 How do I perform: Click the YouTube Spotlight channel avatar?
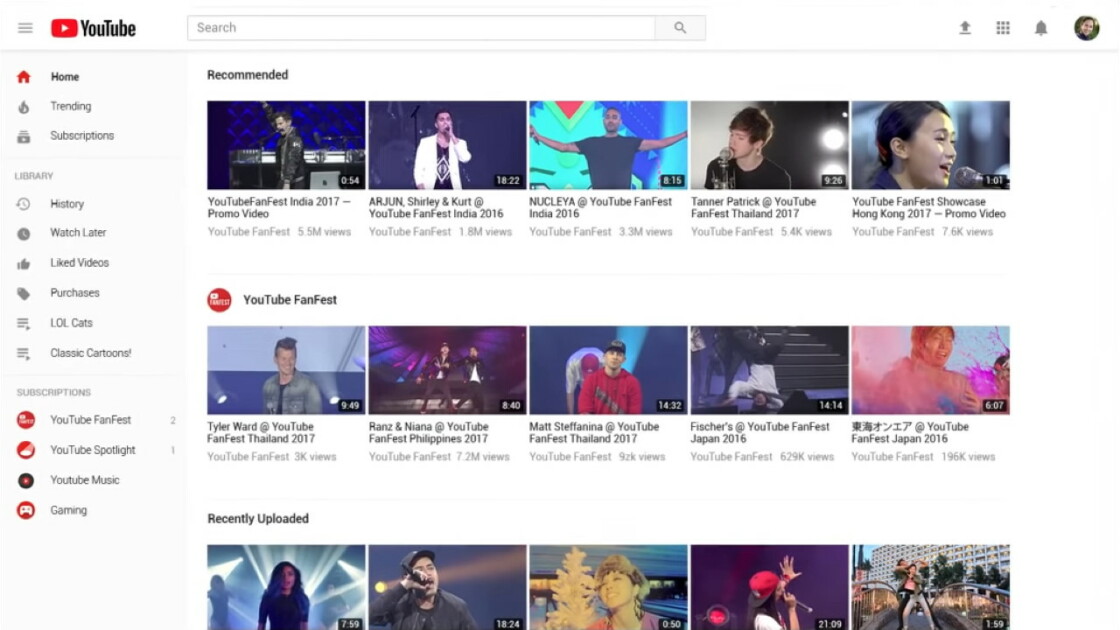click(26, 450)
